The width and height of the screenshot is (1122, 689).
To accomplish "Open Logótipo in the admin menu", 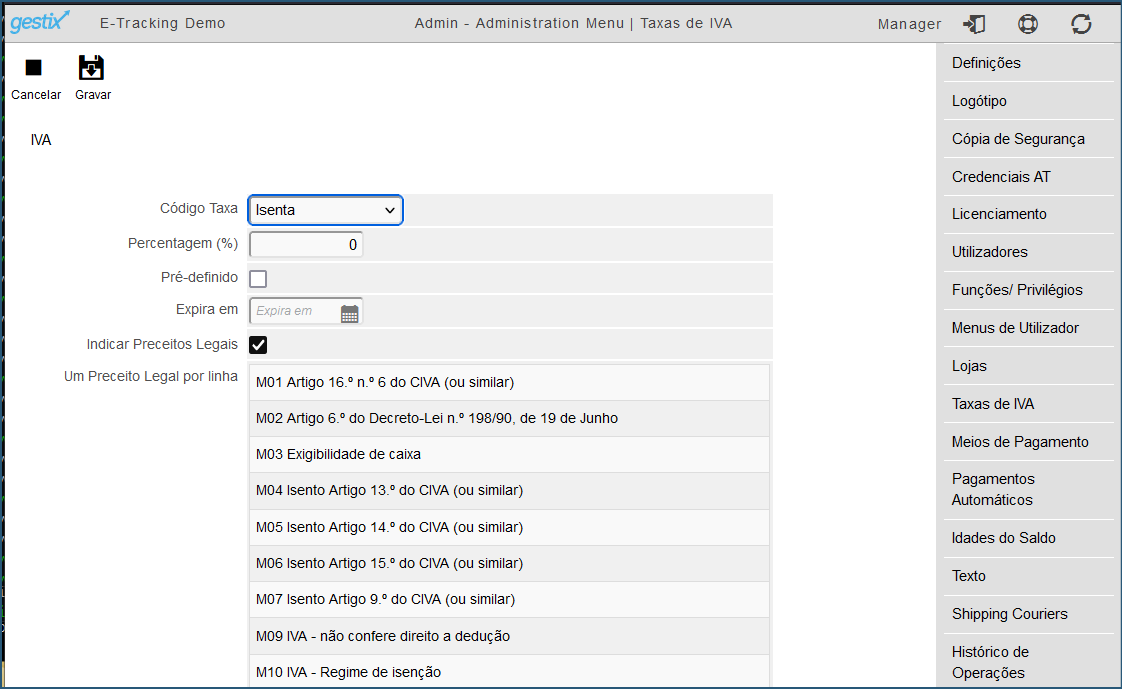I will 1028,101.
